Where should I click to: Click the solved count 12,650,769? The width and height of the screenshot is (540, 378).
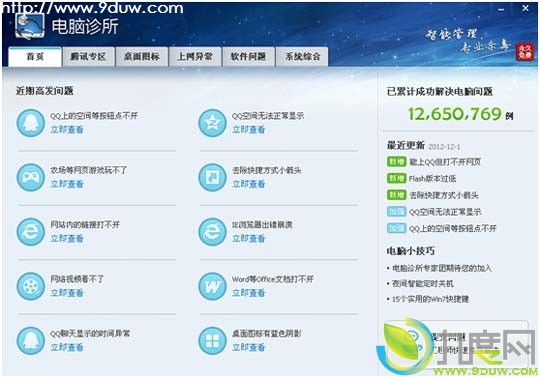pos(455,114)
